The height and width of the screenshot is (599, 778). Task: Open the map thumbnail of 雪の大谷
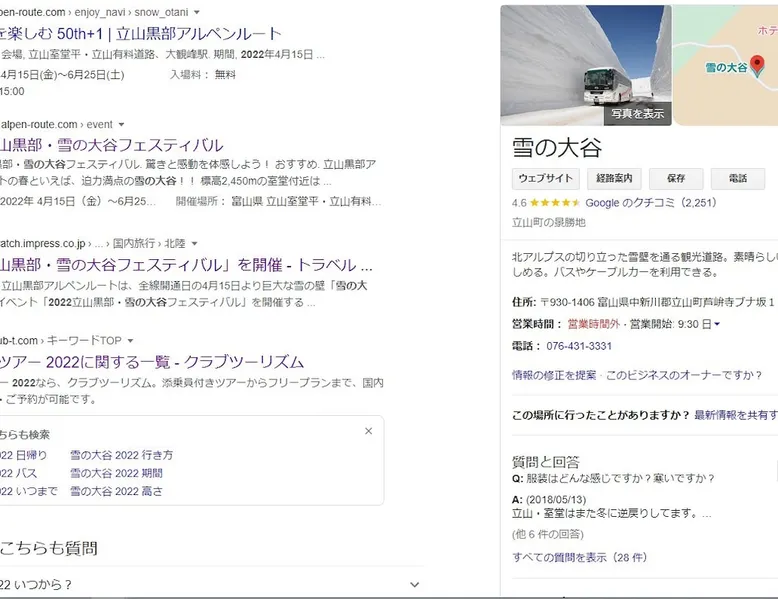pos(725,60)
